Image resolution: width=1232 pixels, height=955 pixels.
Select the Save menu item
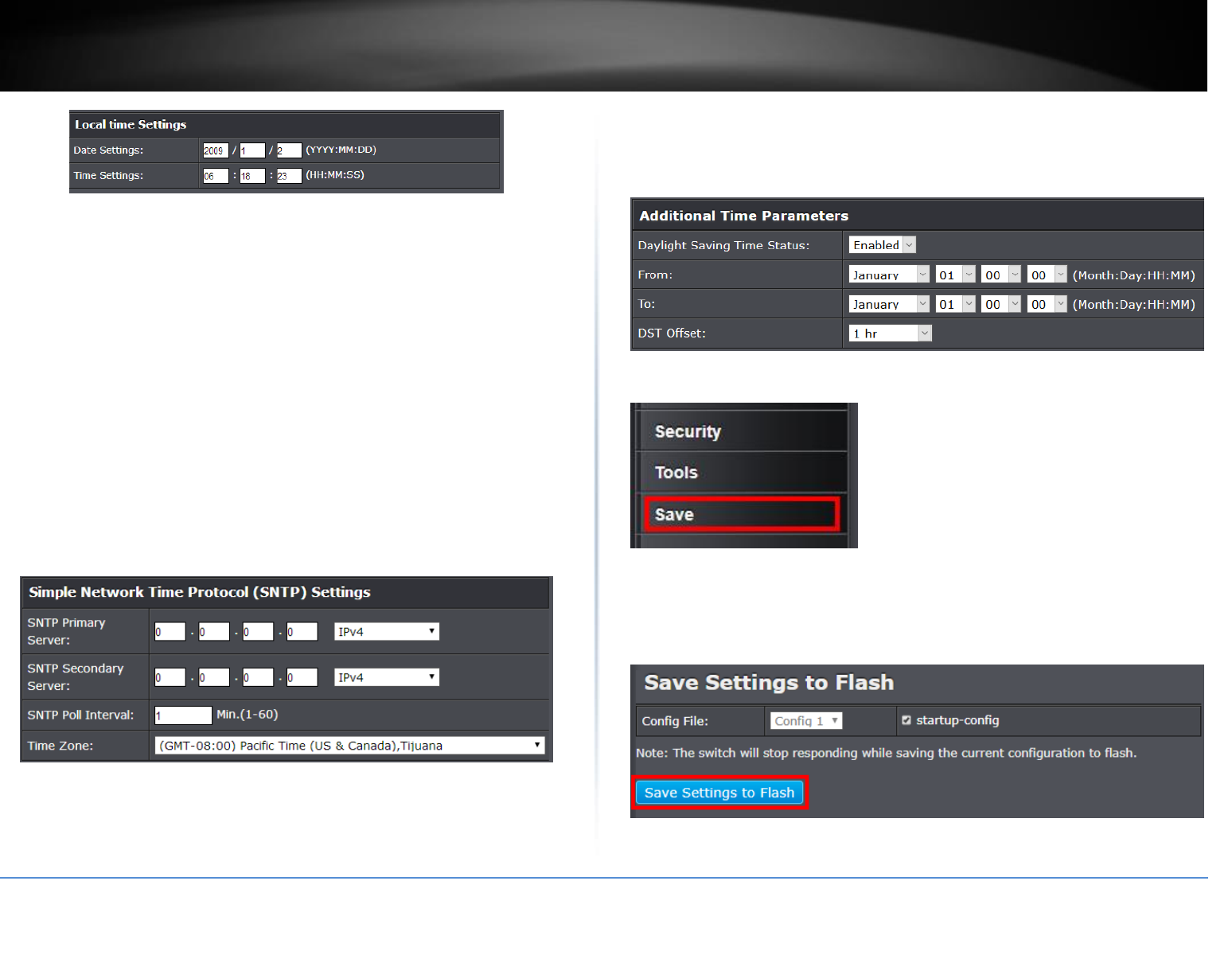click(x=742, y=514)
